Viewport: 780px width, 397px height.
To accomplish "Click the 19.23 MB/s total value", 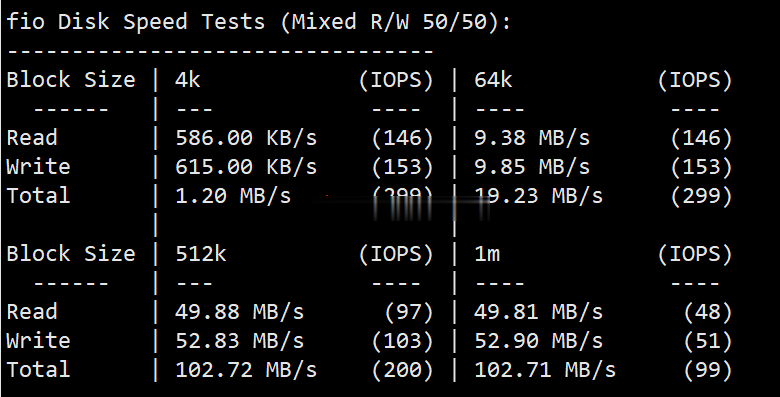I will pyautogui.click(x=539, y=196).
